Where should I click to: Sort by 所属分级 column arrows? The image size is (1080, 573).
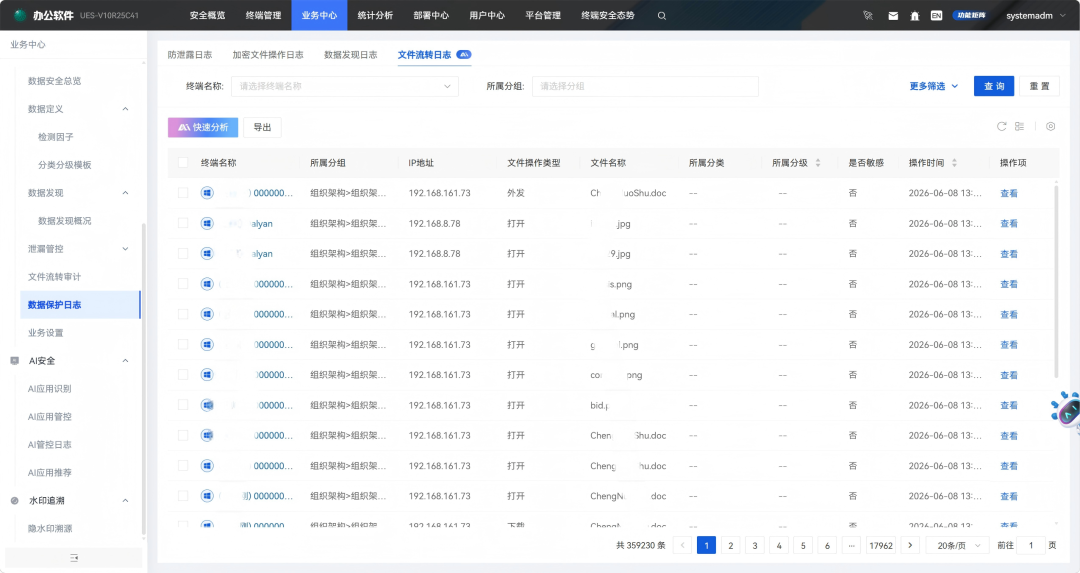click(x=818, y=163)
